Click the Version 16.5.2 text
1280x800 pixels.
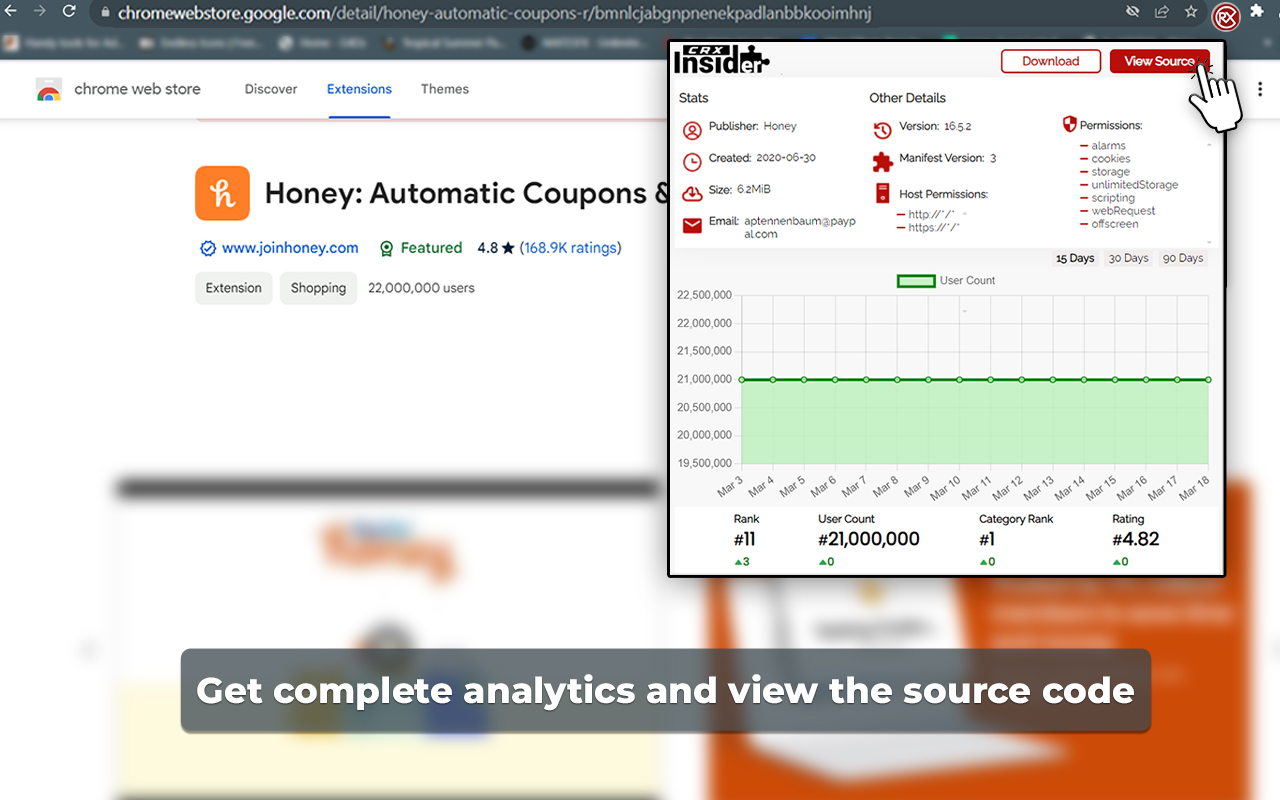coord(935,127)
